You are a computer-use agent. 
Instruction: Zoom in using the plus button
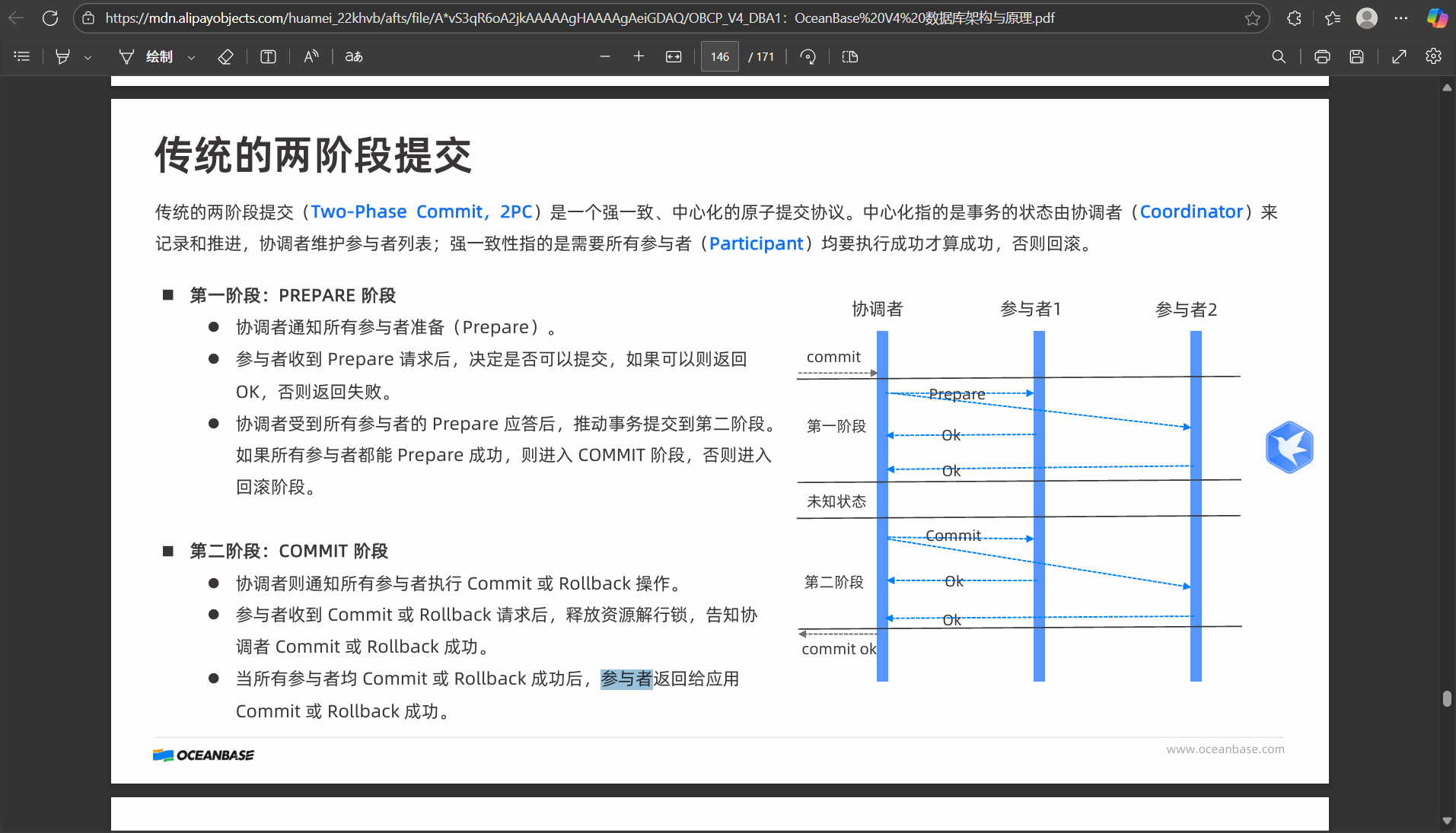pos(639,56)
